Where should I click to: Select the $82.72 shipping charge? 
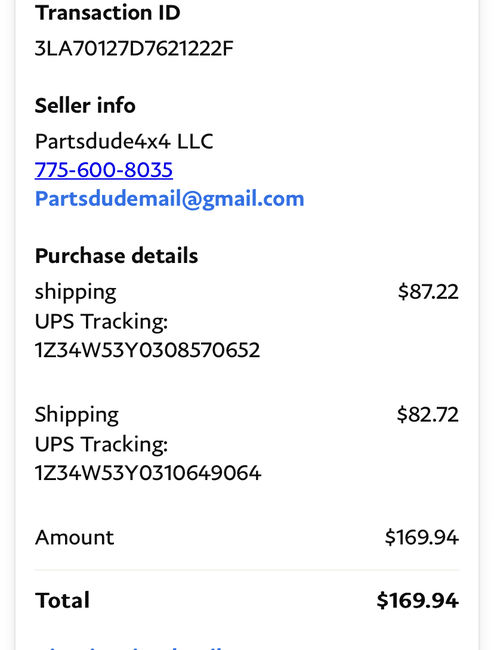click(x=428, y=415)
